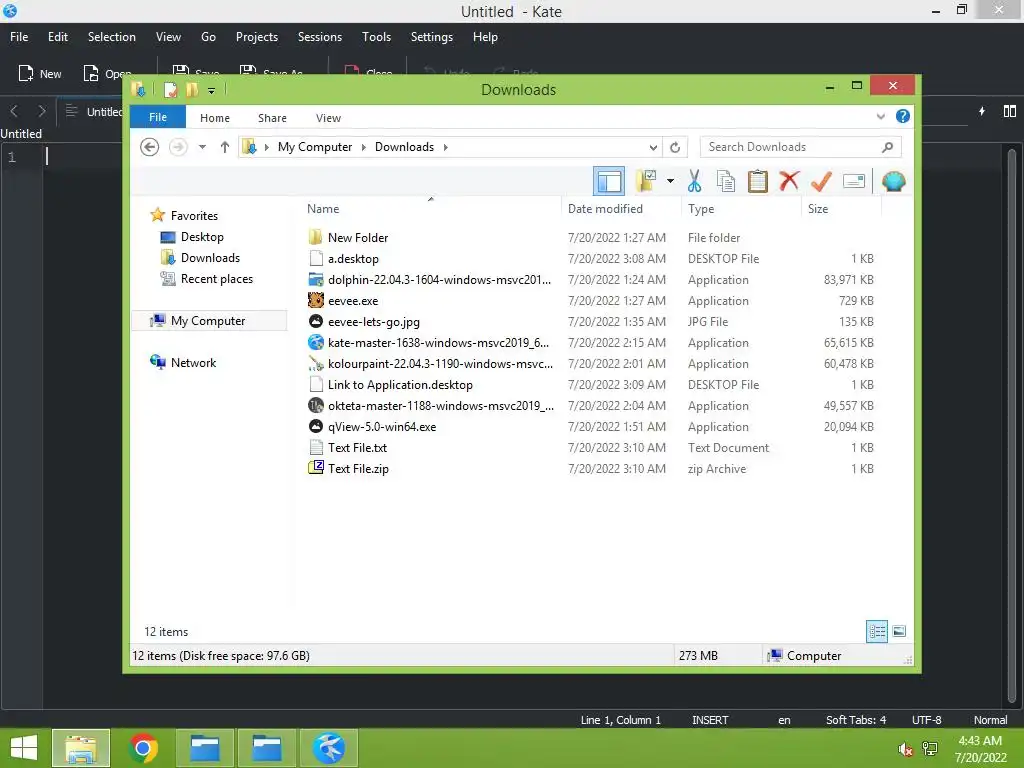Open quick access toolbar customize dropdown
The width and height of the screenshot is (1024, 768).
coord(212,90)
